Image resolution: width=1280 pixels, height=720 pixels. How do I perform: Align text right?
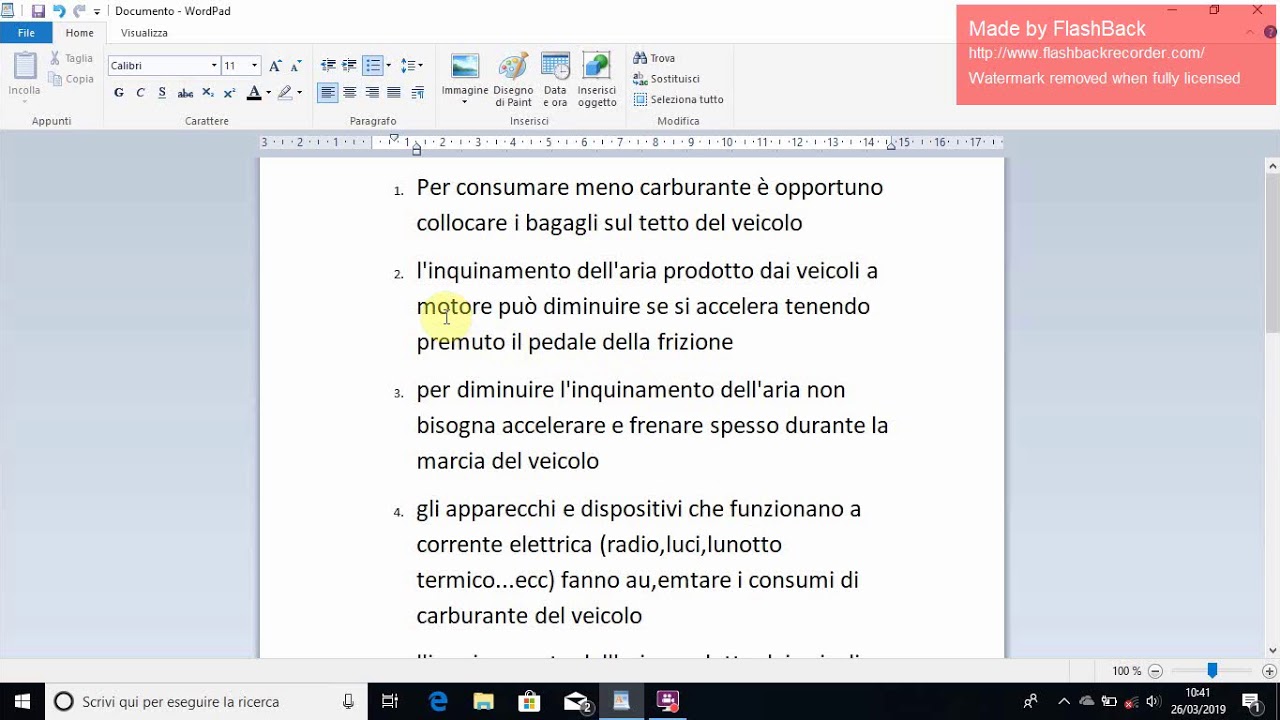coord(372,93)
